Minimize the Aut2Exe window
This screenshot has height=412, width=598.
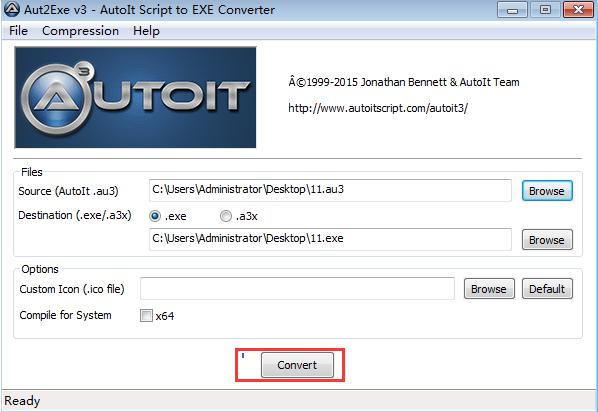512,10
